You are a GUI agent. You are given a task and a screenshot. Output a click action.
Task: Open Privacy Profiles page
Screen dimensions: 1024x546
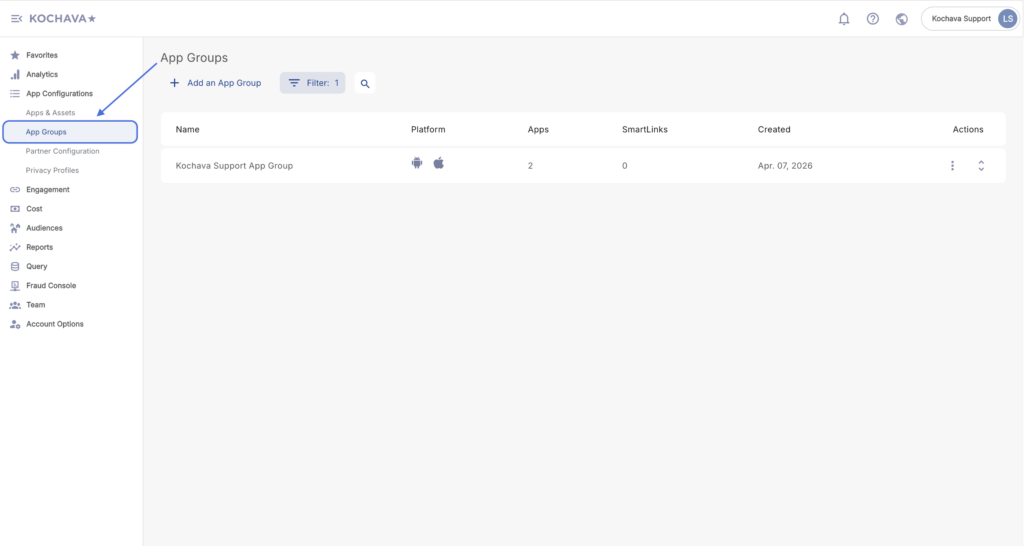52,170
